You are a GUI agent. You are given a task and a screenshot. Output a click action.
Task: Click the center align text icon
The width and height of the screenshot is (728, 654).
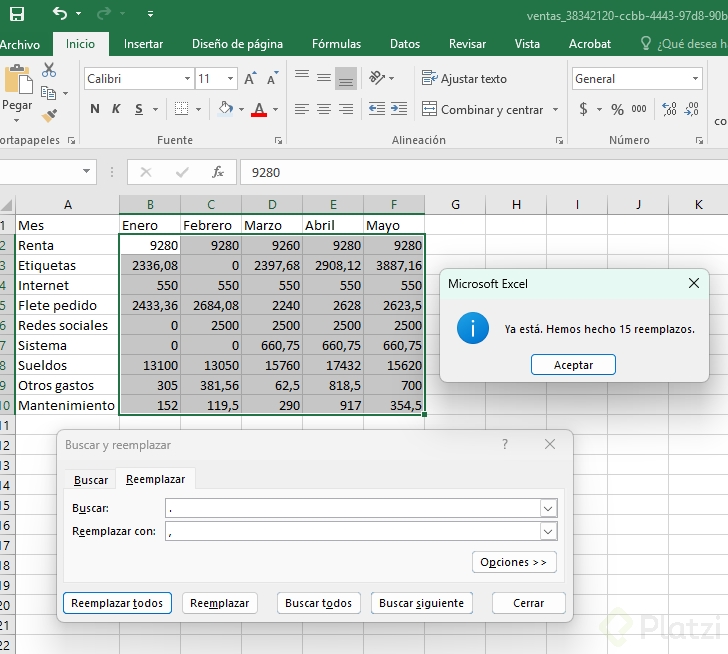(x=323, y=109)
